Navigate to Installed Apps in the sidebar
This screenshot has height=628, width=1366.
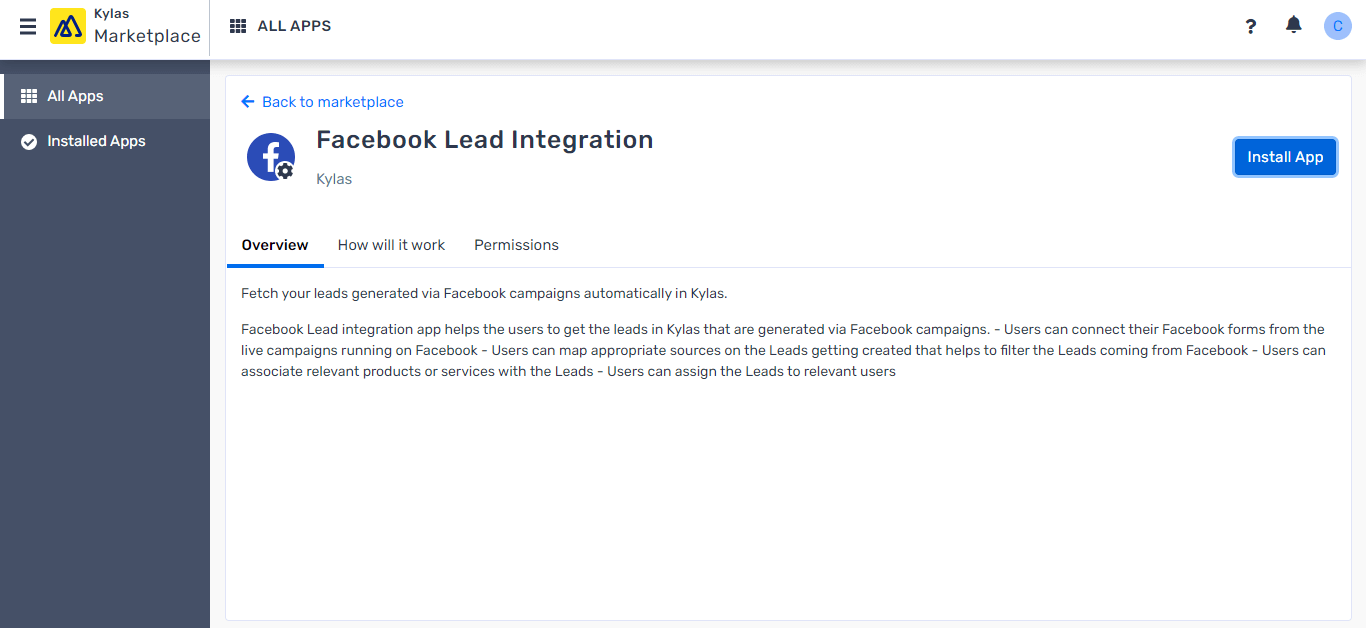94,141
